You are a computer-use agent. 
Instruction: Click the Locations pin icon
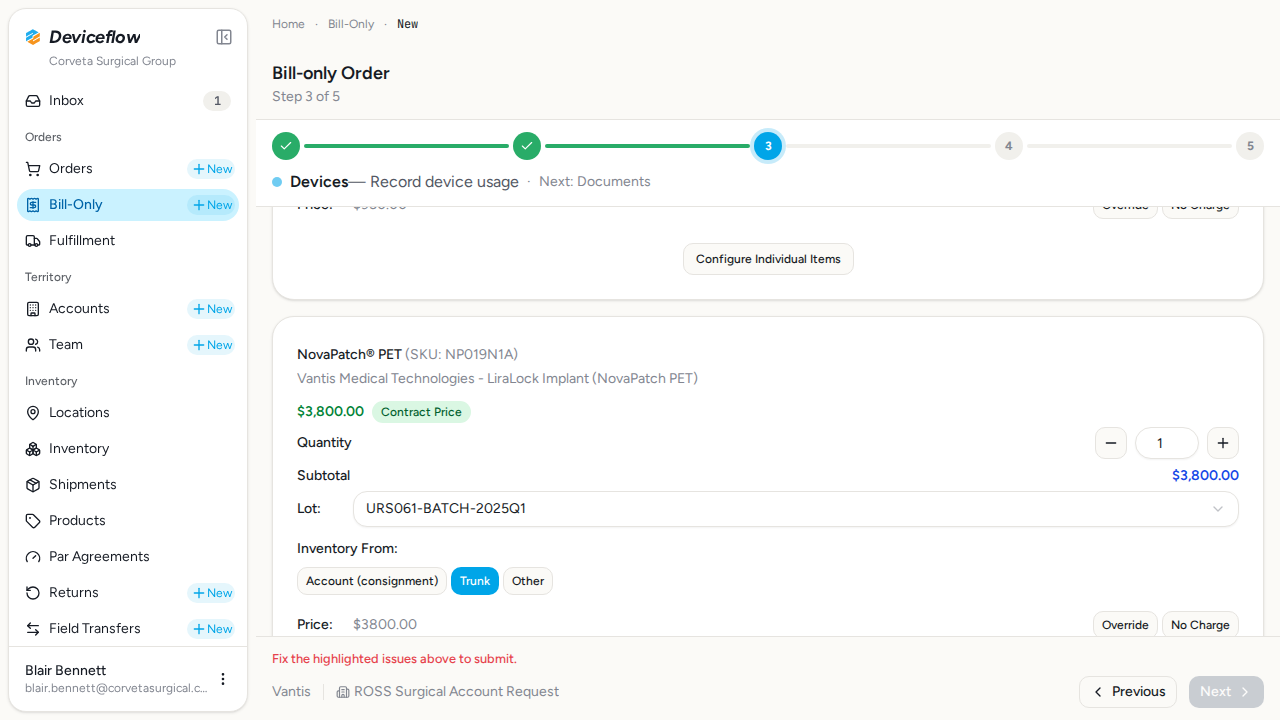[33, 413]
